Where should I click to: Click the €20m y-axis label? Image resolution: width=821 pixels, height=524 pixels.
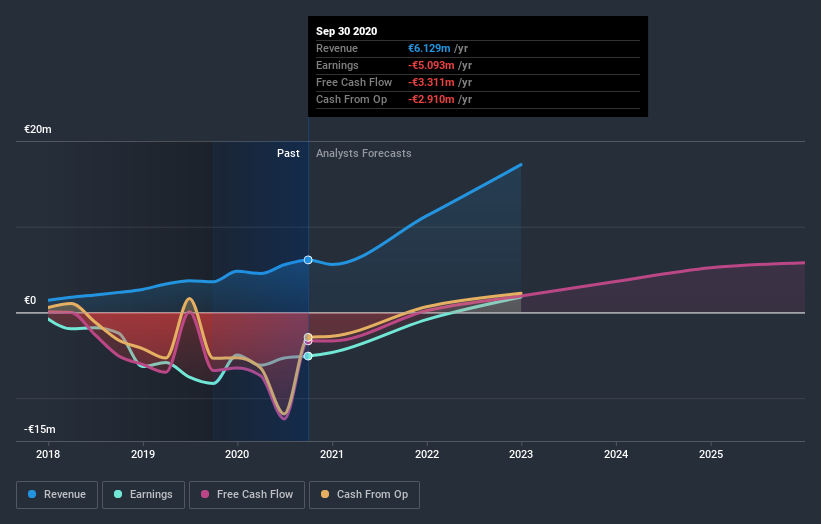38,129
